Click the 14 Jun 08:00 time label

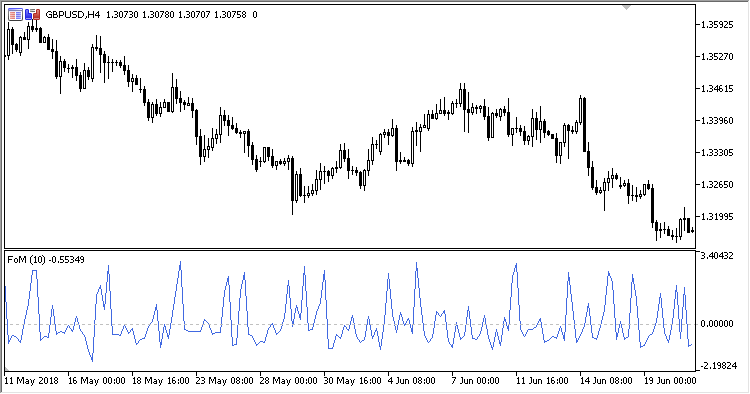click(x=607, y=381)
